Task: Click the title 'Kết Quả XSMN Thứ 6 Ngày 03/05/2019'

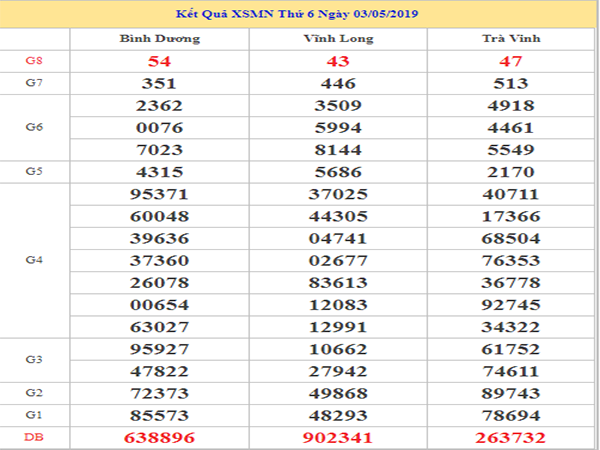Action: tap(297, 14)
